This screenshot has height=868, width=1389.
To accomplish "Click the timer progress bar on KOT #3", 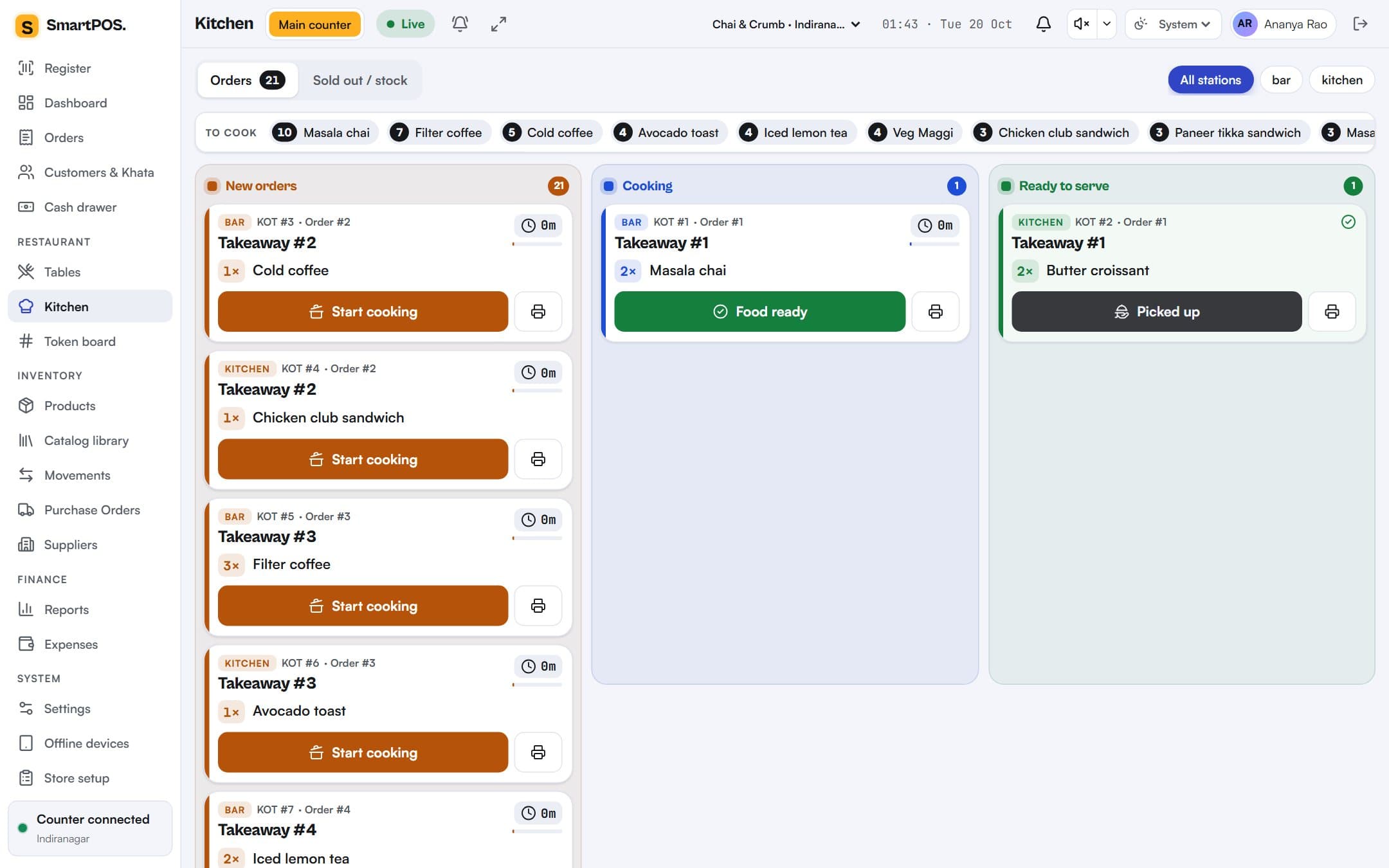I will (x=537, y=244).
